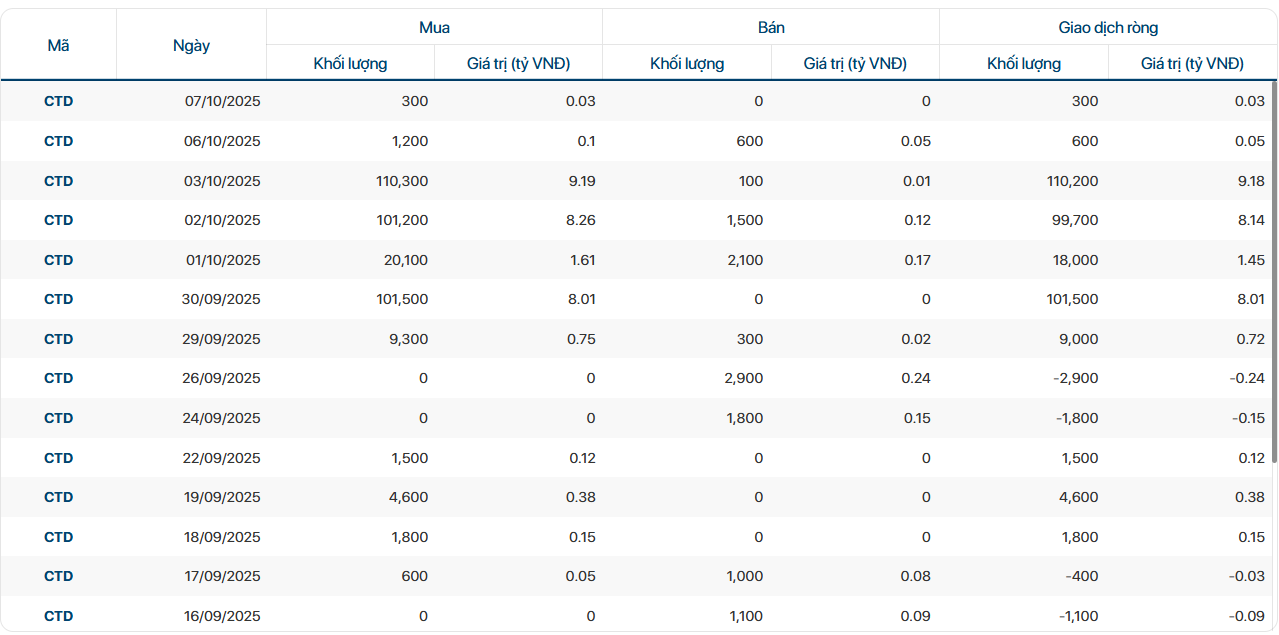
Task: Click the table's vertical scrollbar
Action: tap(1273, 250)
